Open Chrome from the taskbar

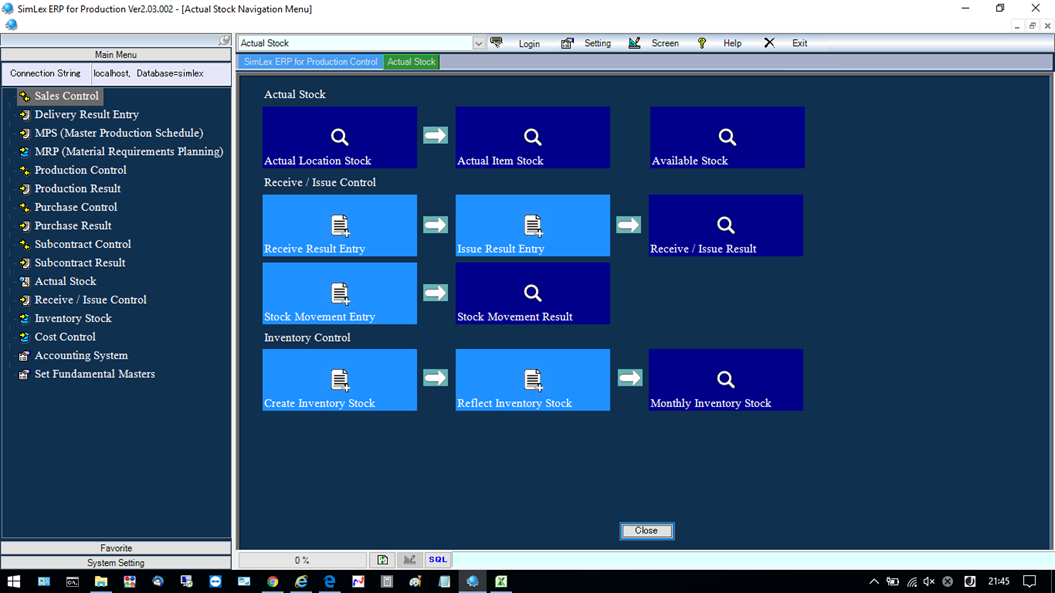(272, 582)
